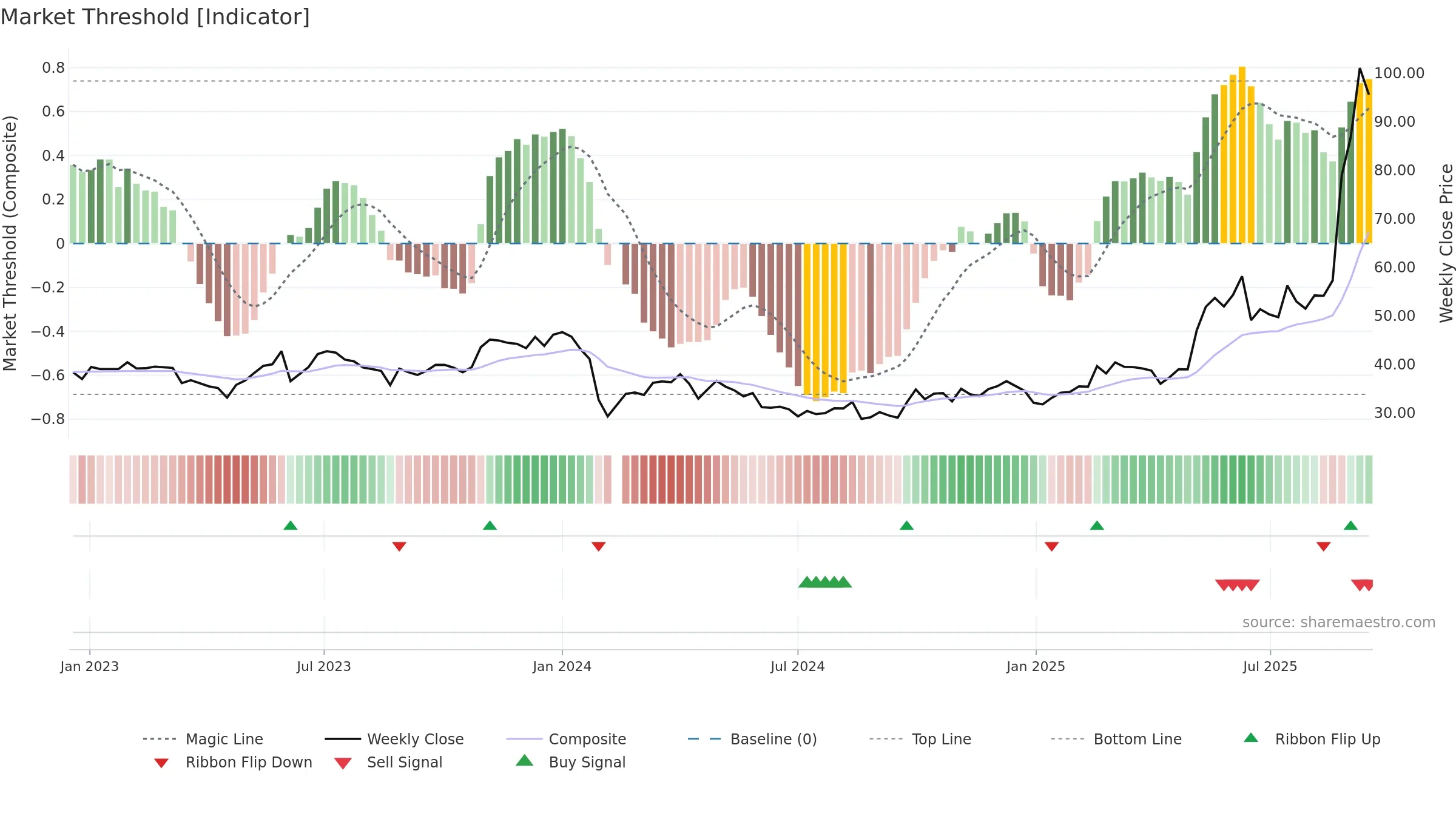Click the green flip-up marker near November 2023

[x=490, y=525]
